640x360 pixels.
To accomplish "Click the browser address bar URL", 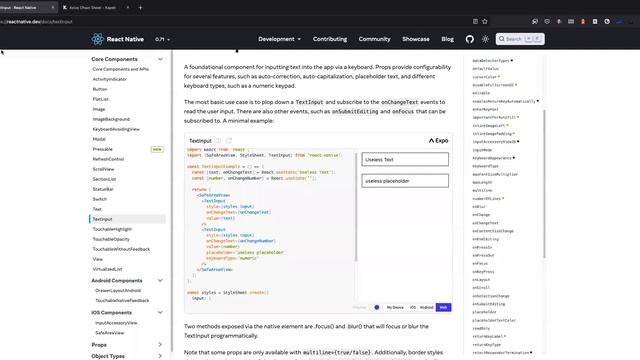I will click(x=37, y=22).
